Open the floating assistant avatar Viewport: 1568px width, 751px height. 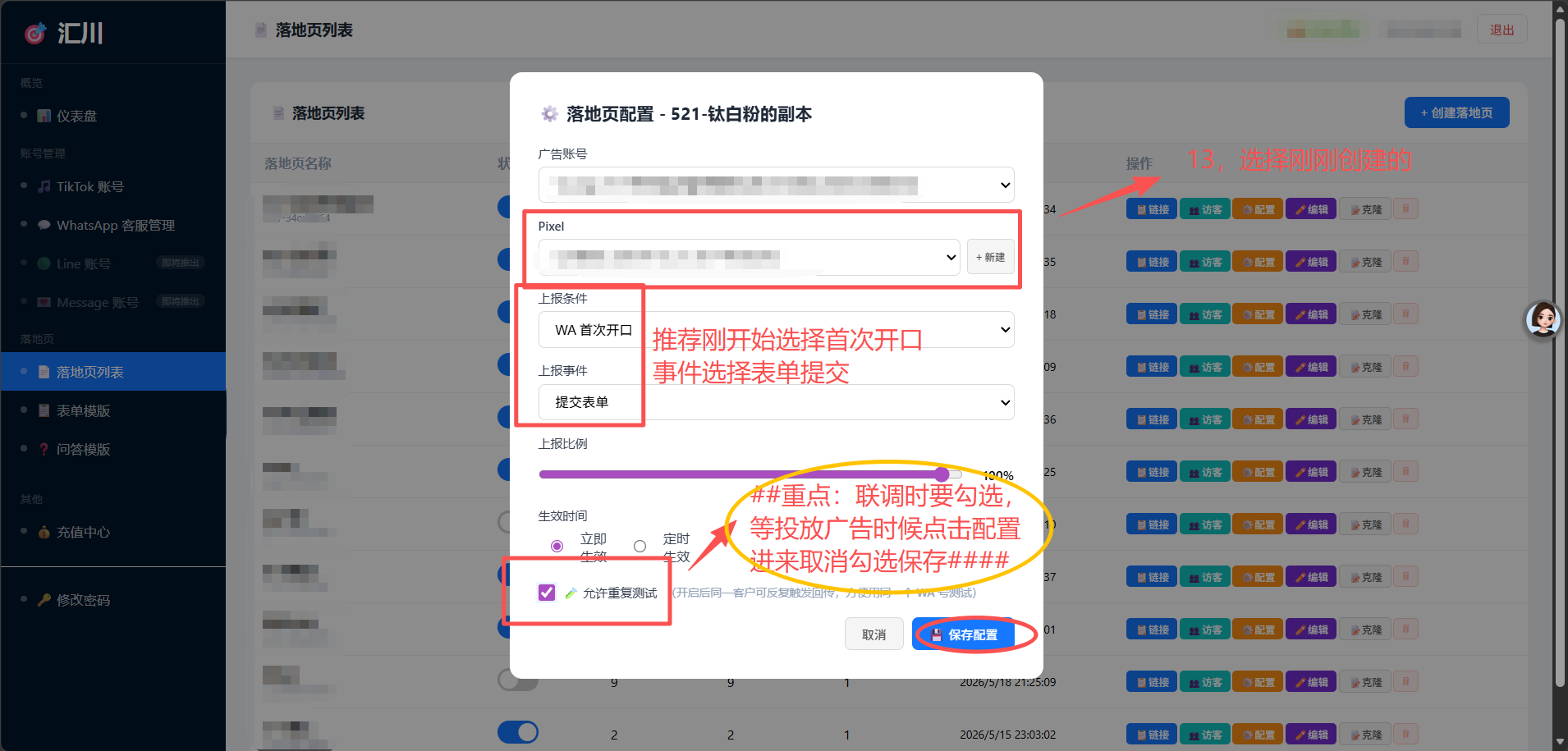tap(1543, 320)
